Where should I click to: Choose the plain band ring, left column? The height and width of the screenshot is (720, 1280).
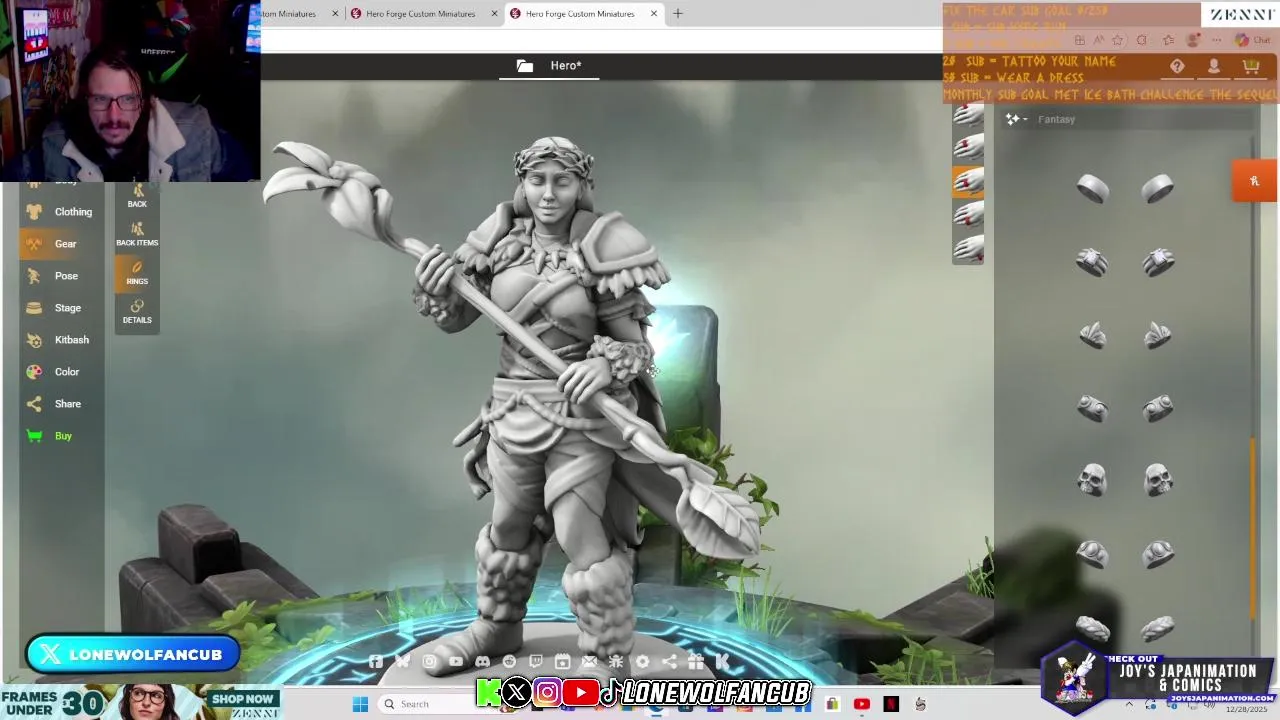(x=1092, y=189)
